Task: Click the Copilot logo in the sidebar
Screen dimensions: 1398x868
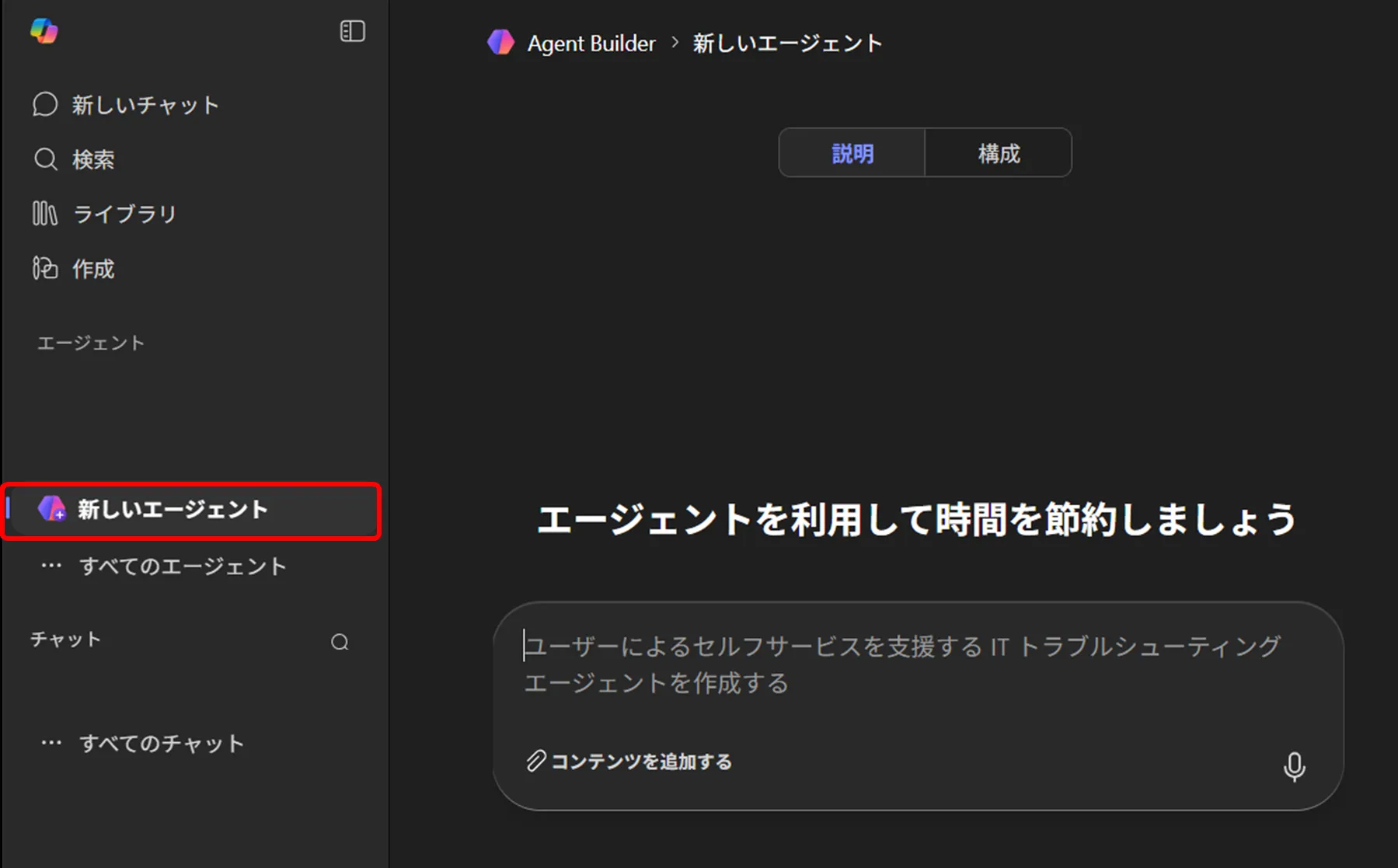Action: pyautogui.click(x=44, y=32)
